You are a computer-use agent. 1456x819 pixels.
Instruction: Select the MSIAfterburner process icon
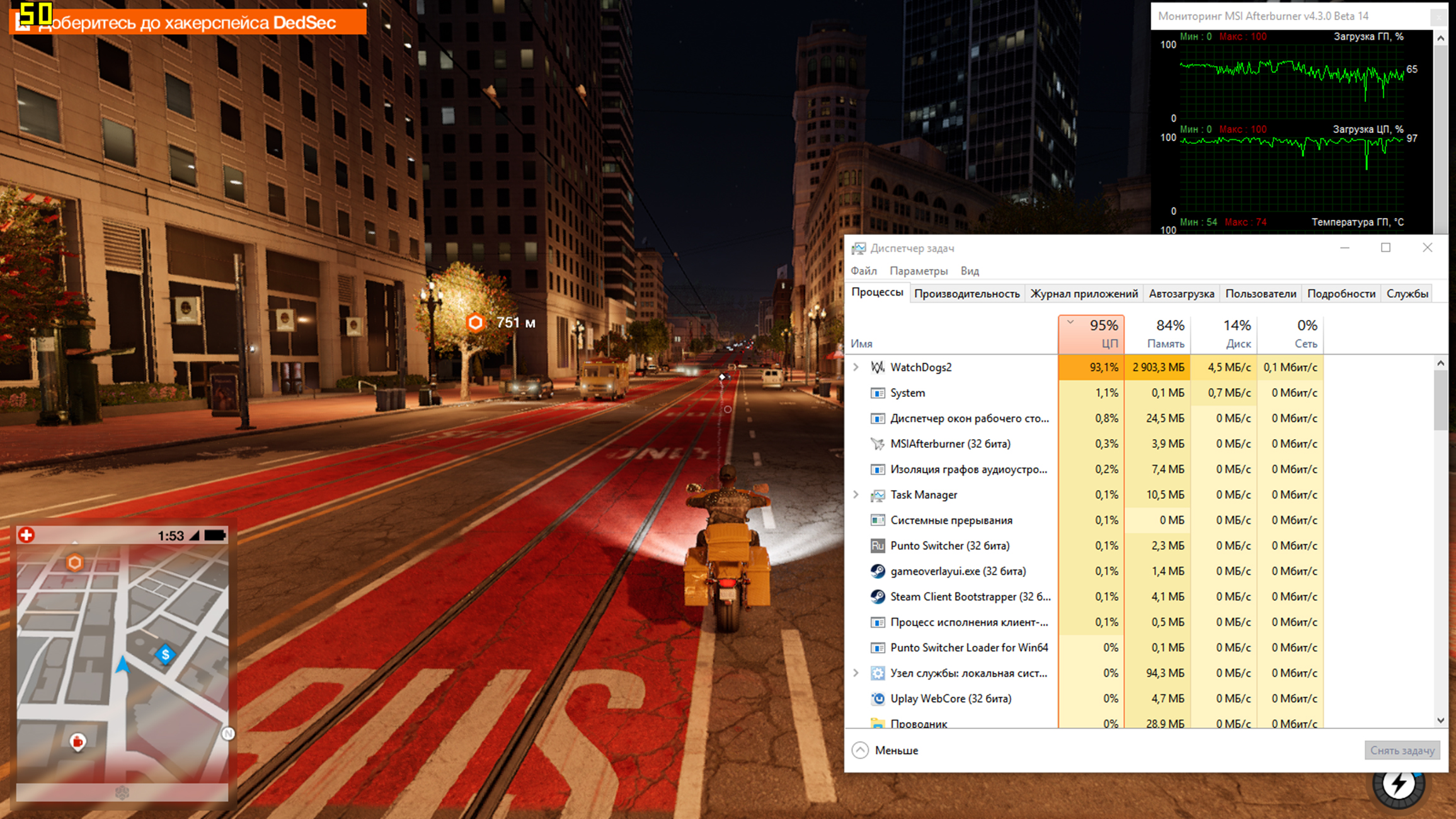[877, 444]
